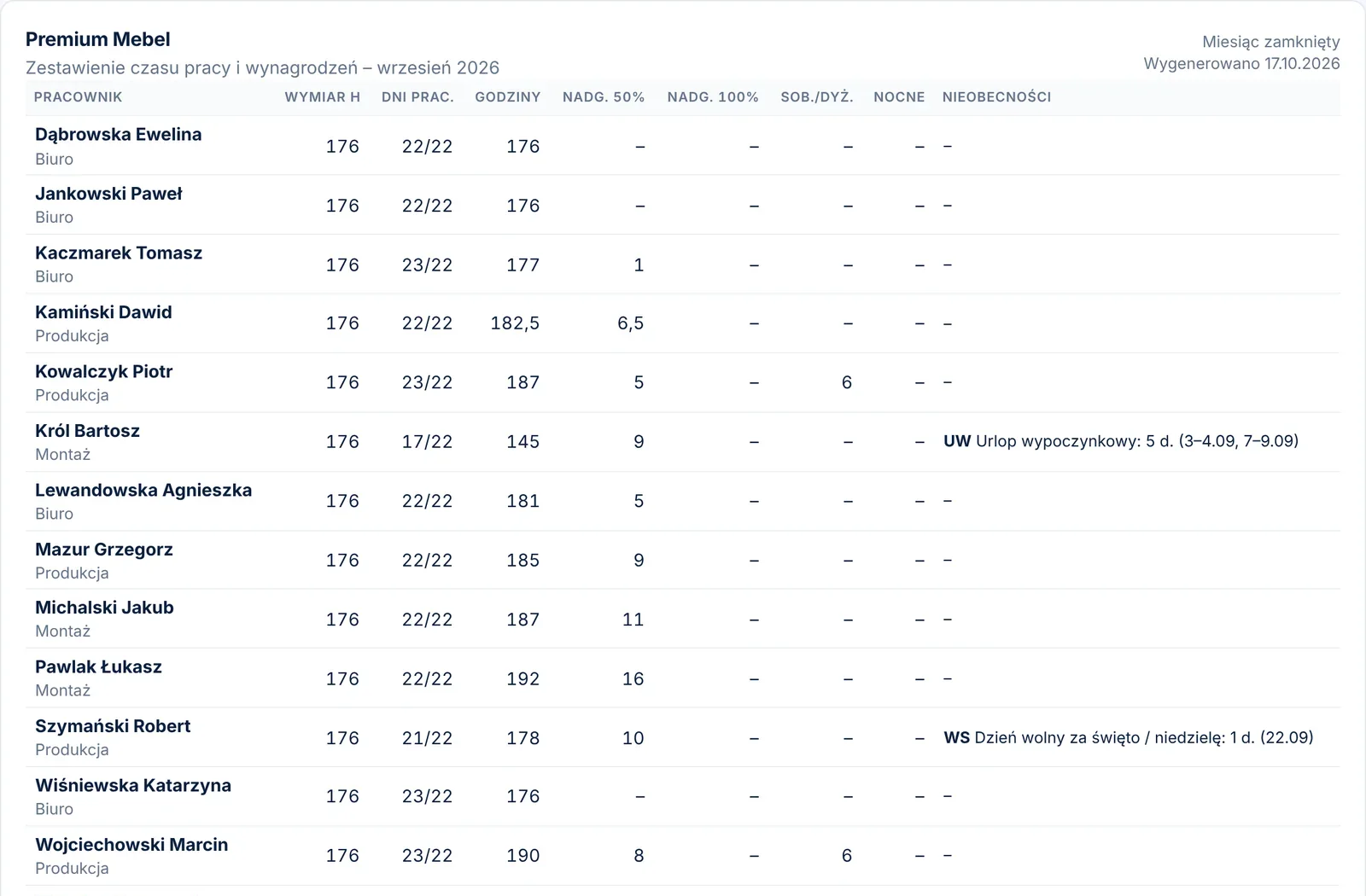Click the GODZINY column header
This screenshot has height=896, width=1366.
point(508,97)
